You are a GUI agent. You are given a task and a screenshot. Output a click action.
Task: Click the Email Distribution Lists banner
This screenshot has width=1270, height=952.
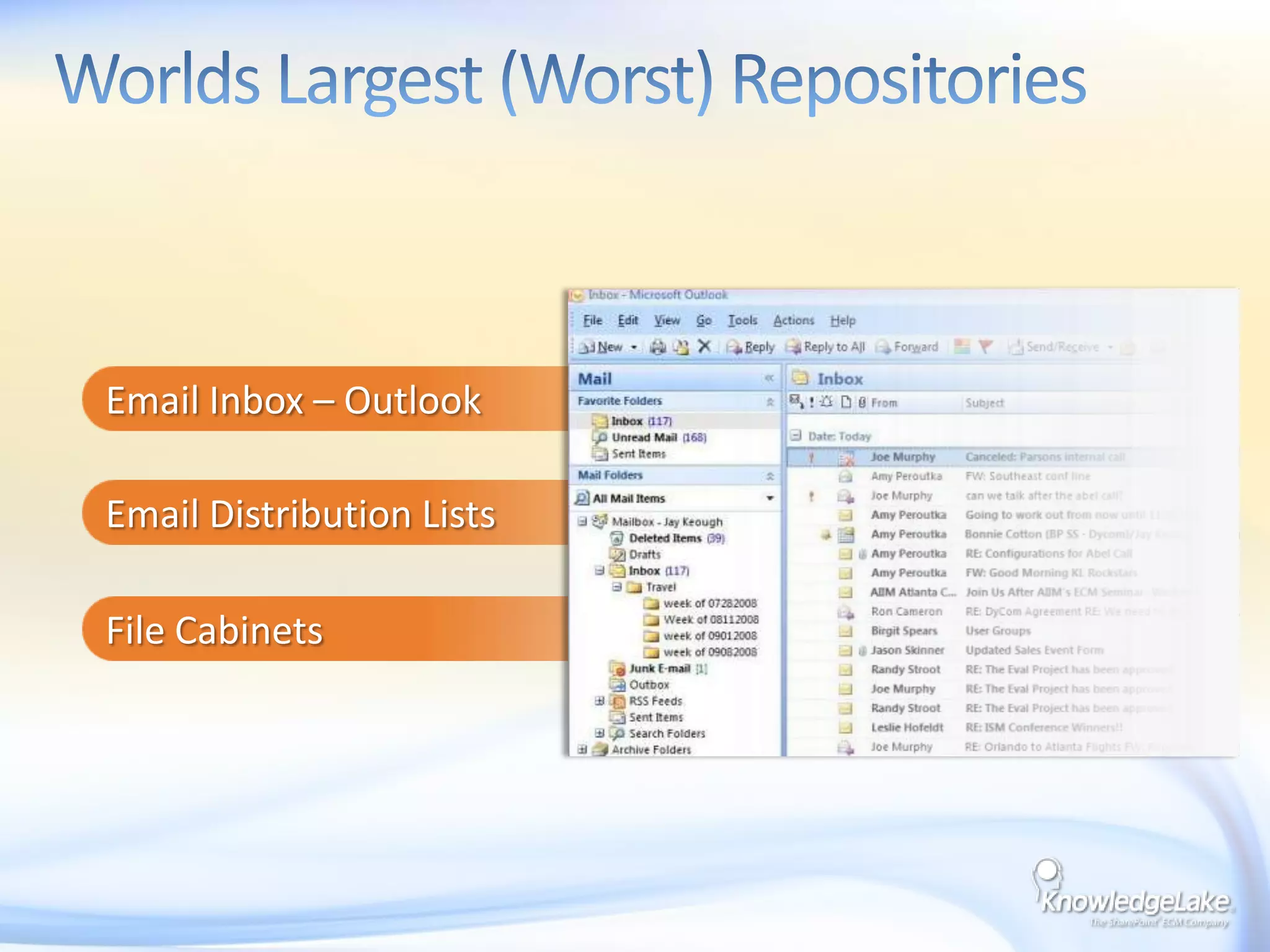coord(325,513)
